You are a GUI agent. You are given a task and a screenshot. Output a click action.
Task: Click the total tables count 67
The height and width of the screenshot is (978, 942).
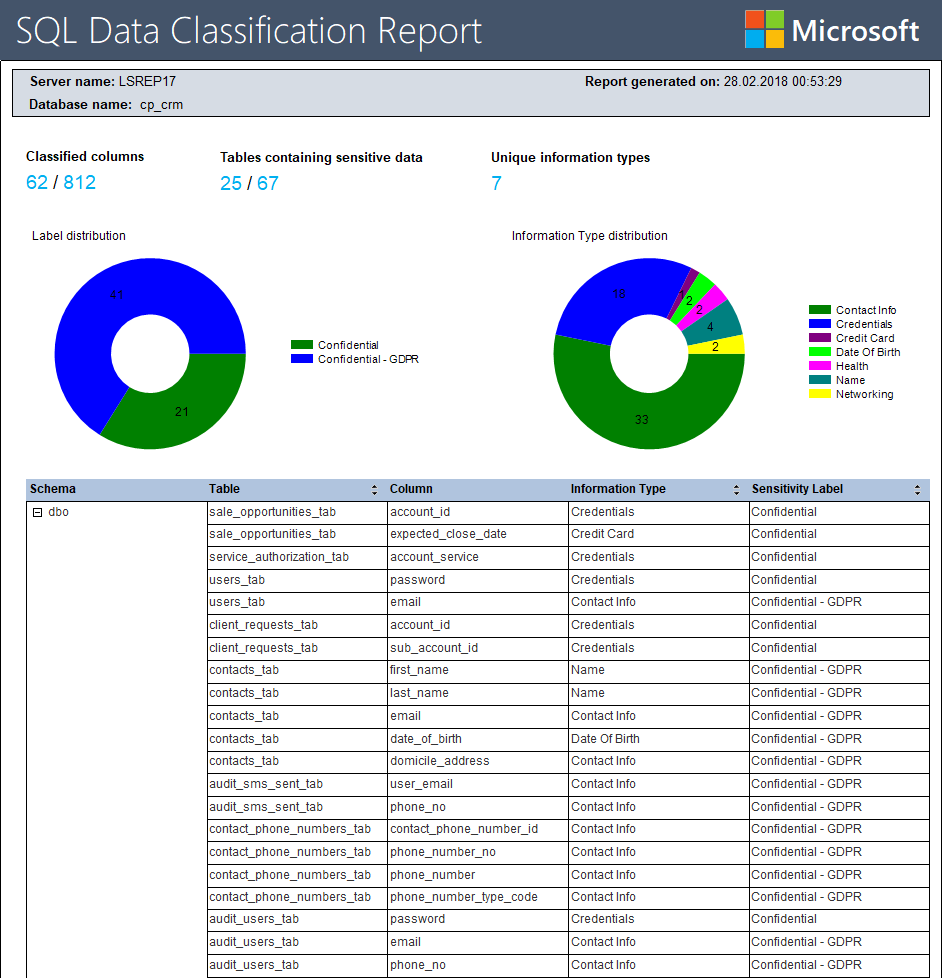pos(268,183)
